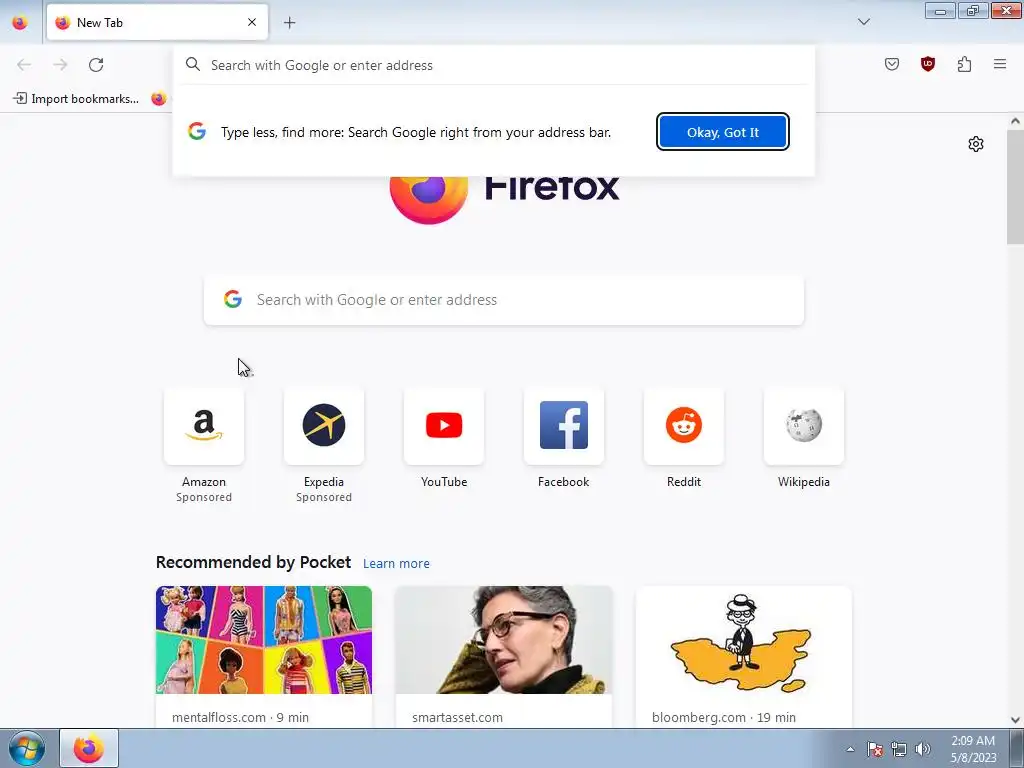Click the vertical scrollbar thumb
Image resolution: width=1024 pixels, height=768 pixels.
point(1015,186)
